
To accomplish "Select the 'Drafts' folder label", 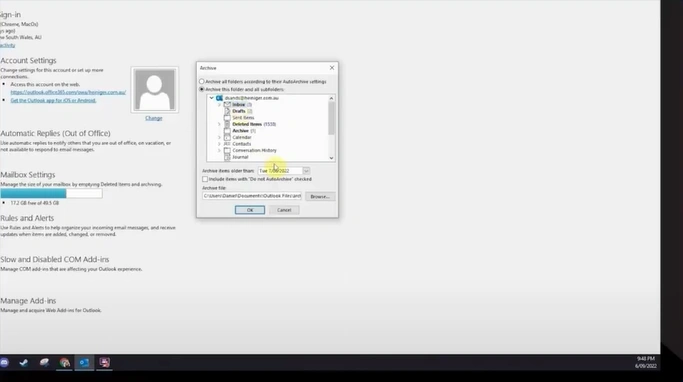I will 239,111.
